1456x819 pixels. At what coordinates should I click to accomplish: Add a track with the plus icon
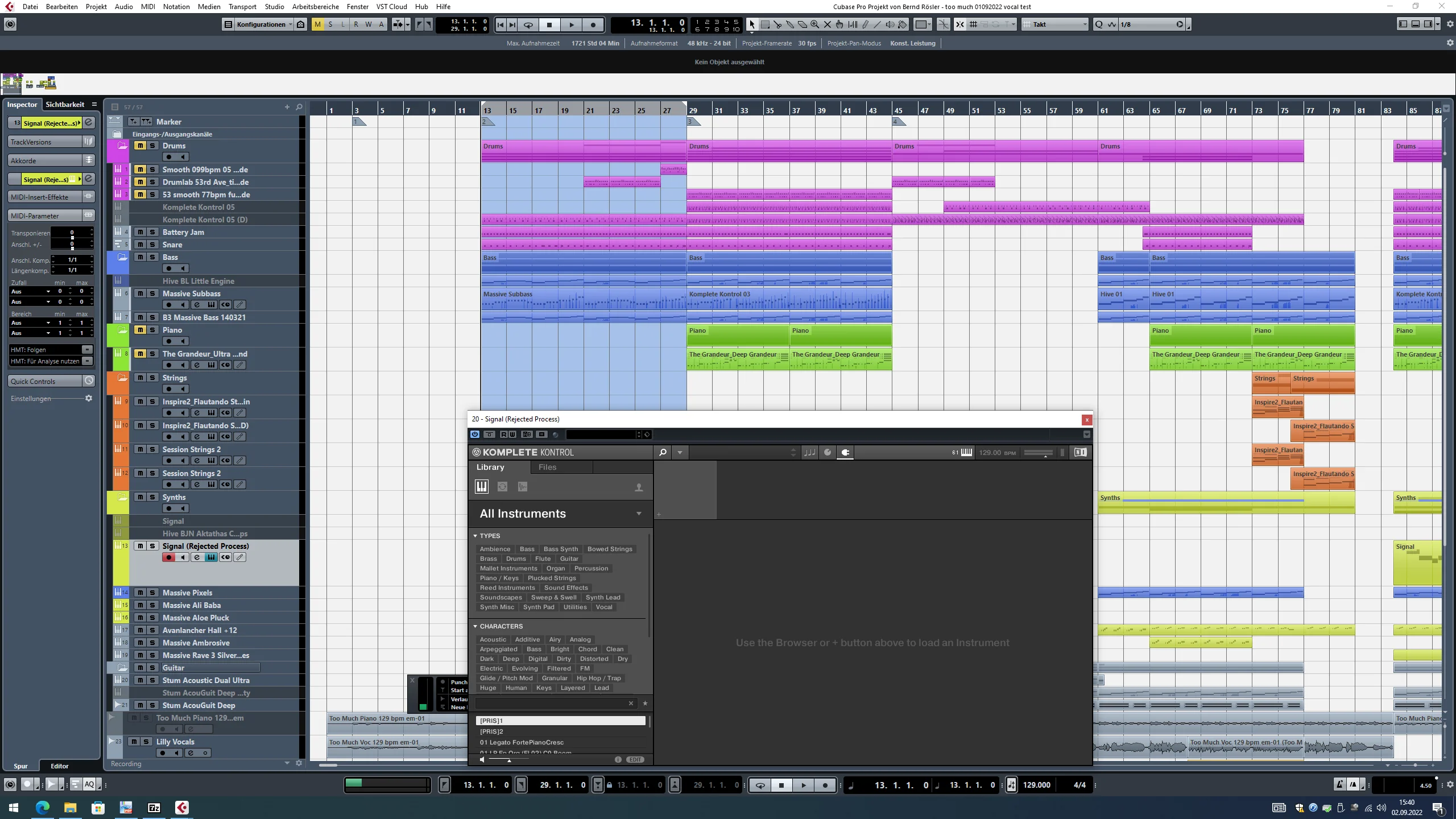pyautogui.click(x=287, y=107)
